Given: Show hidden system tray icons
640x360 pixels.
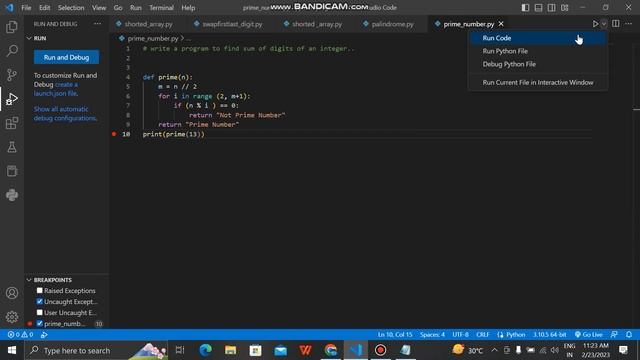Looking at the screenshot, I should [494, 350].
